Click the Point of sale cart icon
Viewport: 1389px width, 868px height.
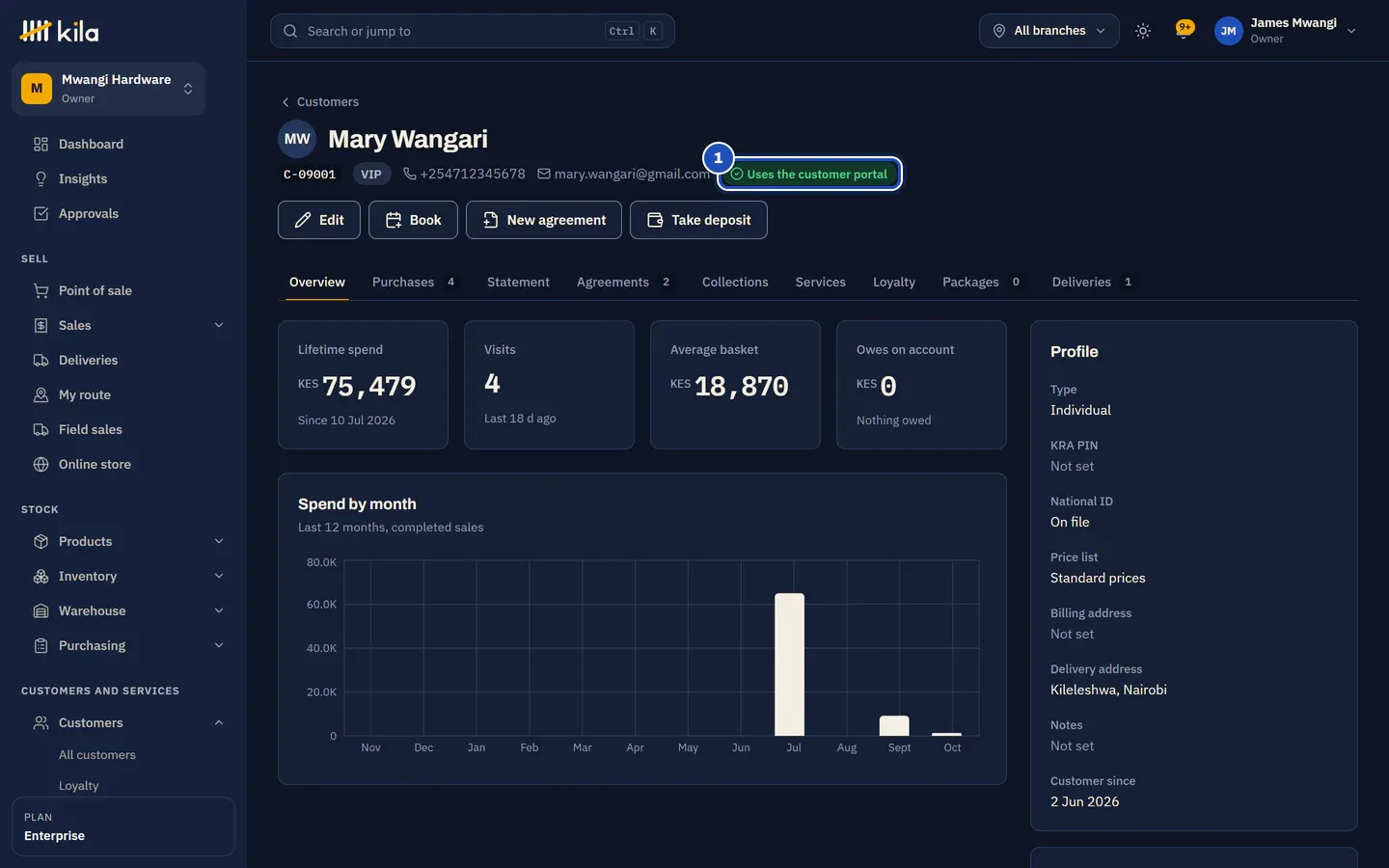click(41, 290)
